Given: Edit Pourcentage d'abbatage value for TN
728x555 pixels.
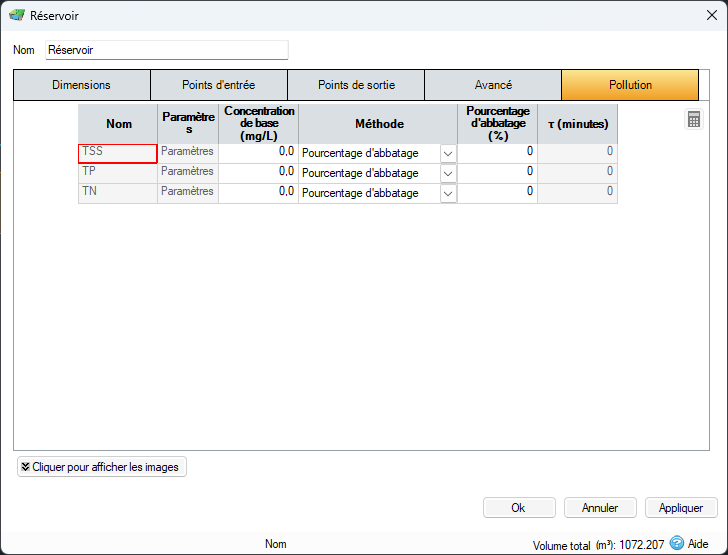Looking at the screenshot, I should pyautogui.click(x=497, y=194).
